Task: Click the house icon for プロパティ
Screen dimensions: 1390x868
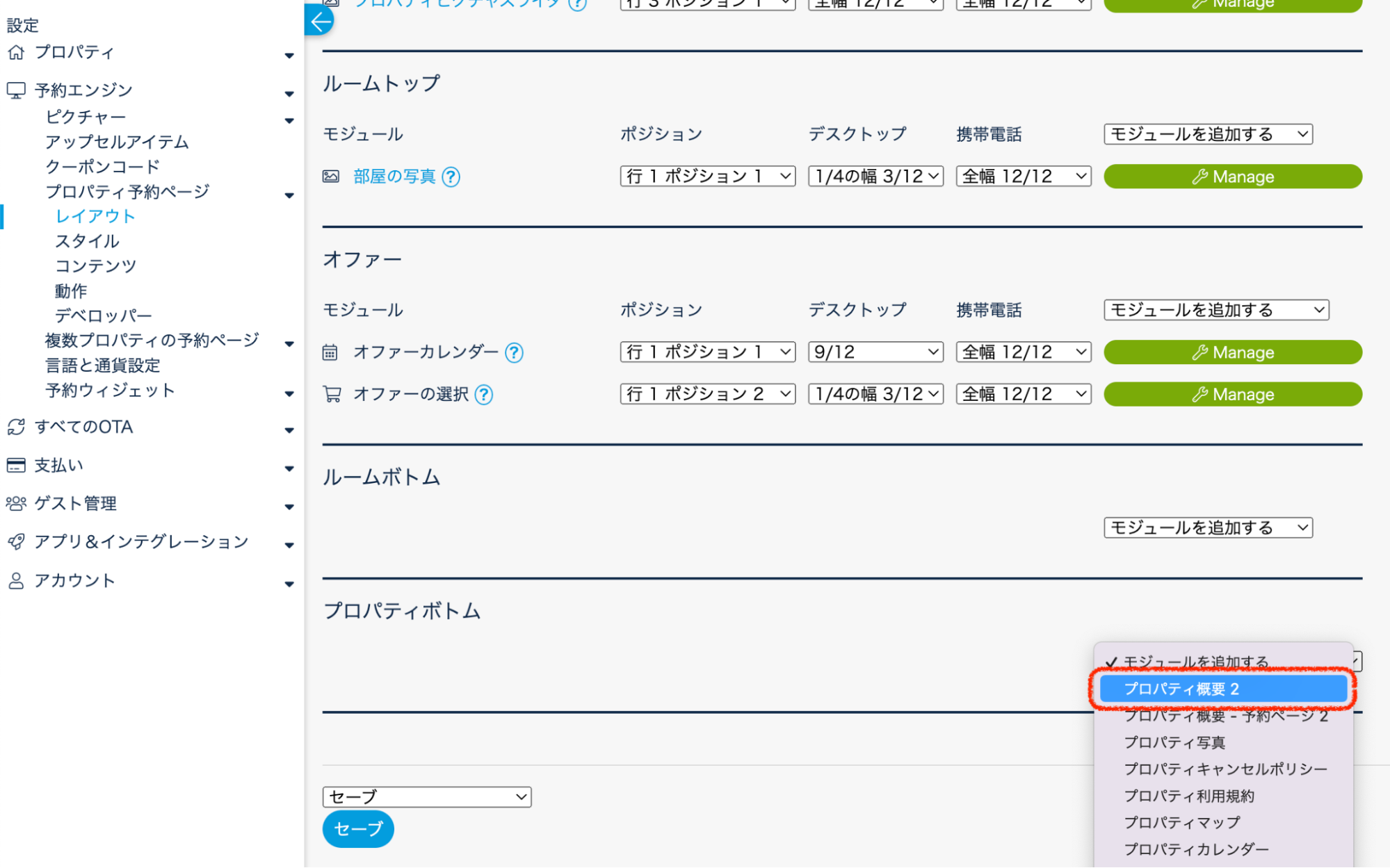Action: click(16, 52)
